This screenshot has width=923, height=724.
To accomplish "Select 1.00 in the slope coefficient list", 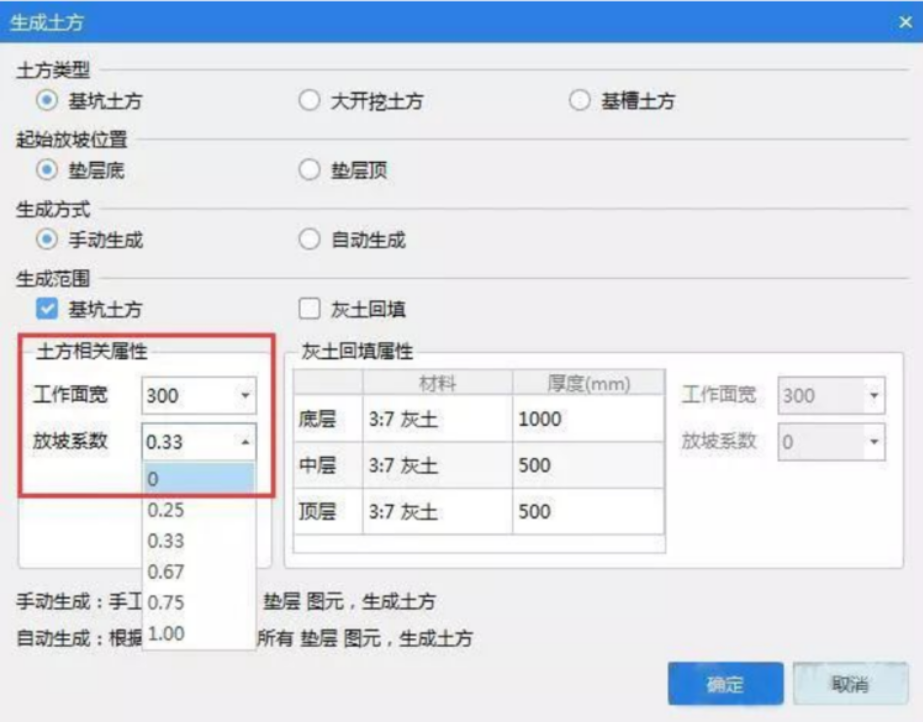I will click(x=198, y=634).
